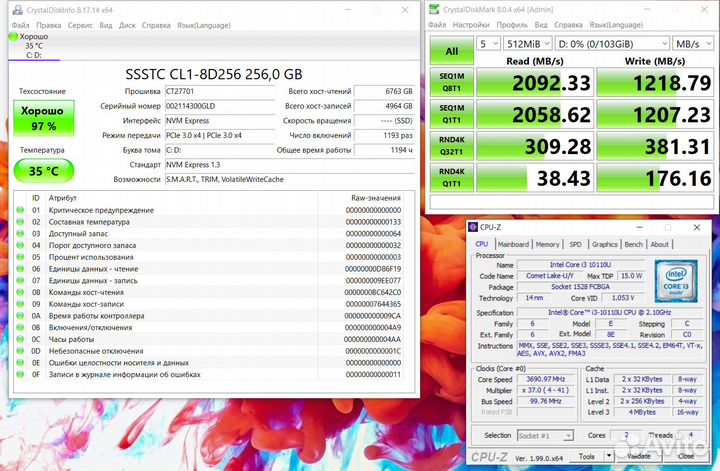The image size is (720, 471).
Task: Run the RND4K Q32T1 test
Action: (452, 146)
